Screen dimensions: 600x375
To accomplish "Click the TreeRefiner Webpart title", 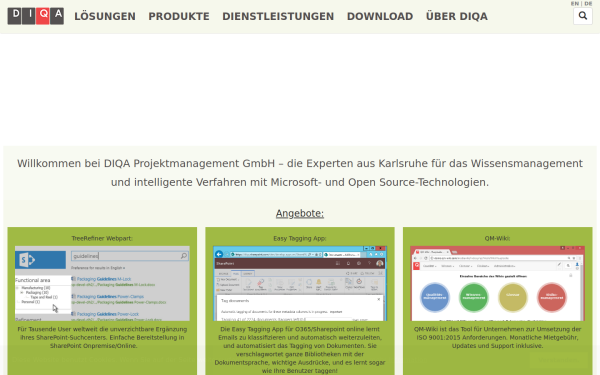I will click(102, 238).
